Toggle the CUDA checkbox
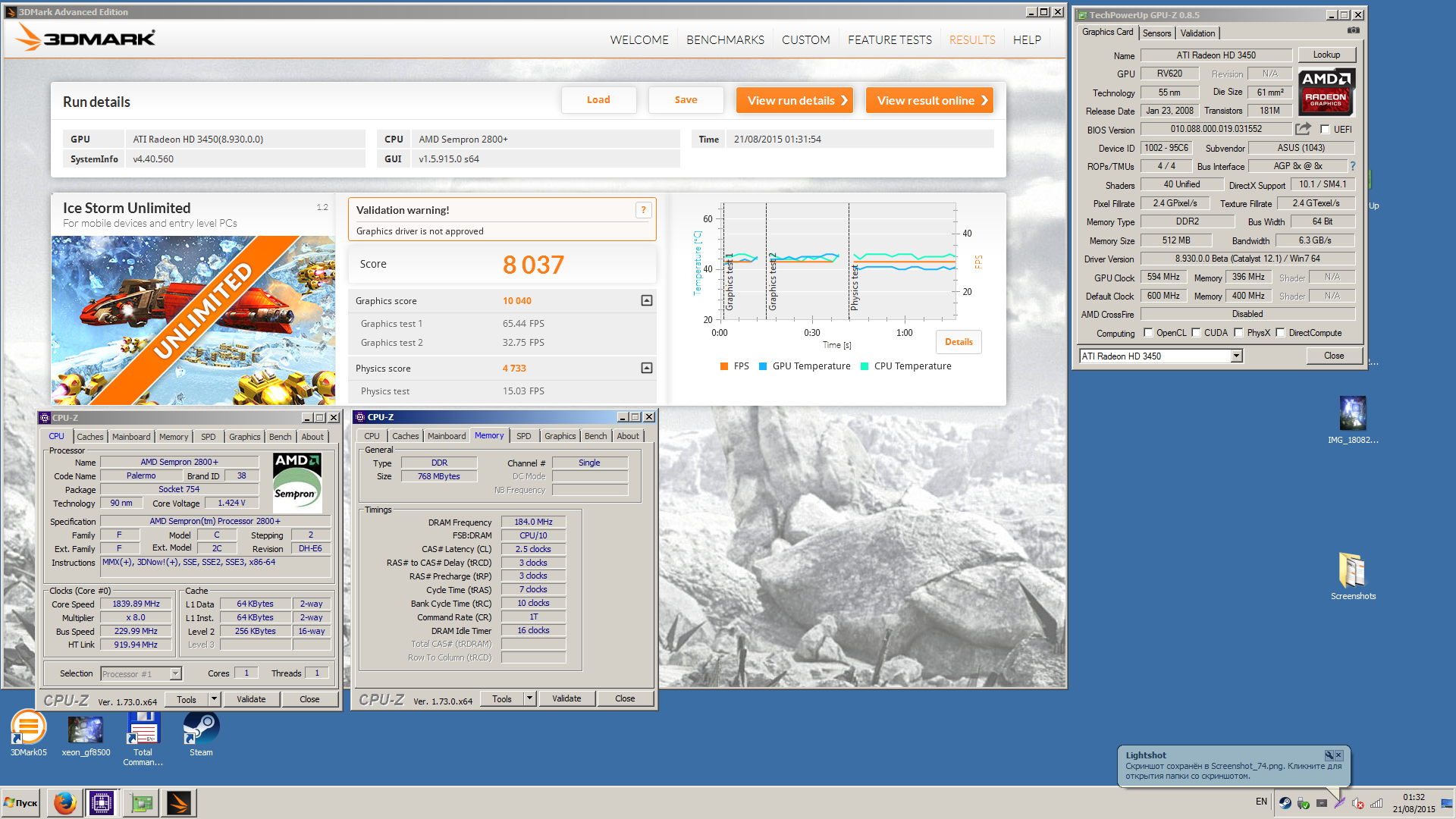This screenshot has width=1456, height=819. pos(1196,332)
